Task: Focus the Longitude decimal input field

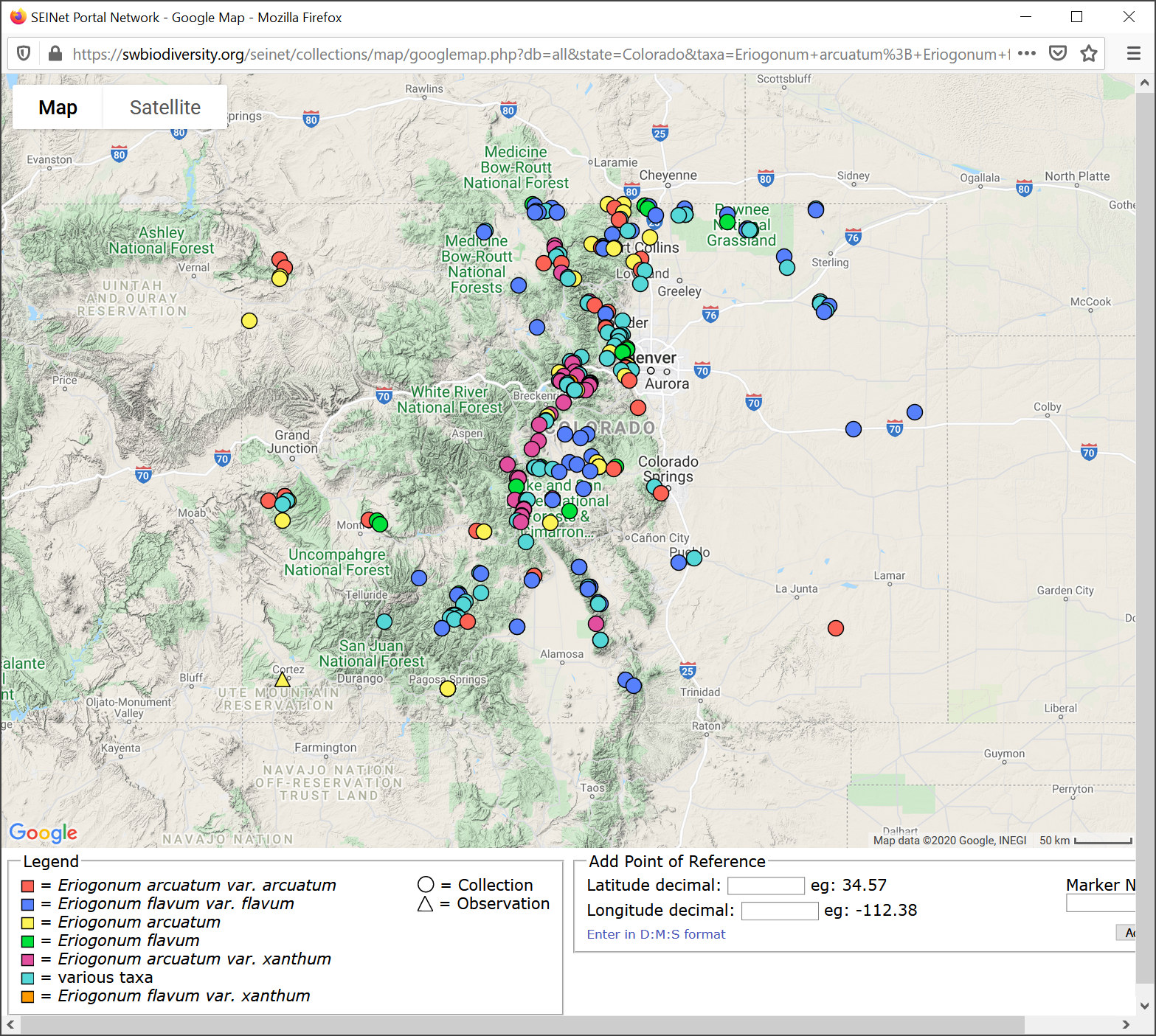Action: click(x=780, y=911)
